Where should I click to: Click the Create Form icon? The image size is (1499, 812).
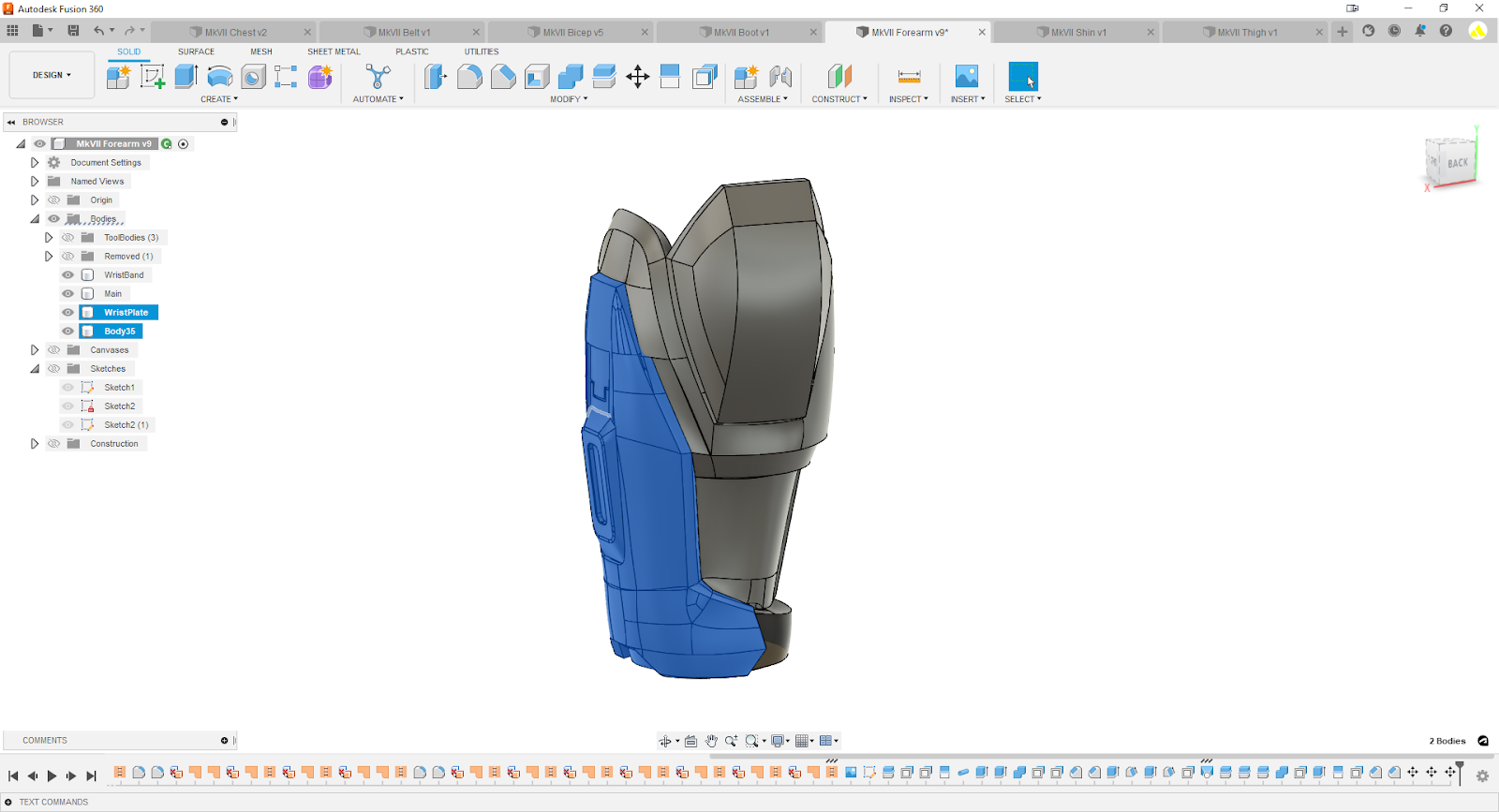click(319, 77)
